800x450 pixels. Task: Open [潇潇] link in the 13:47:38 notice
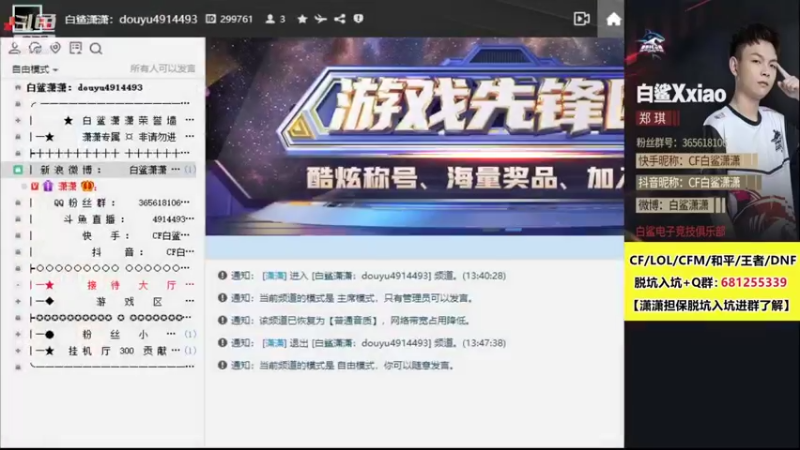[274, 343]
